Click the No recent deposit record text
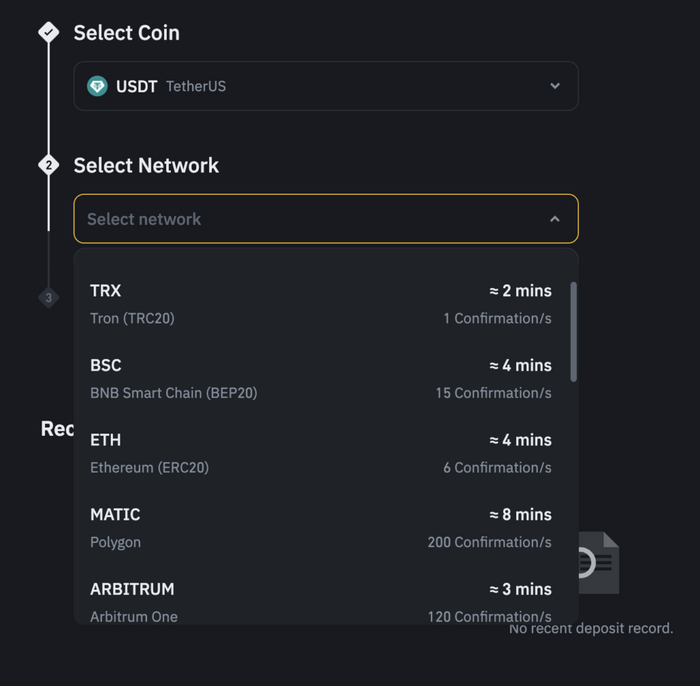 point(591,629)
